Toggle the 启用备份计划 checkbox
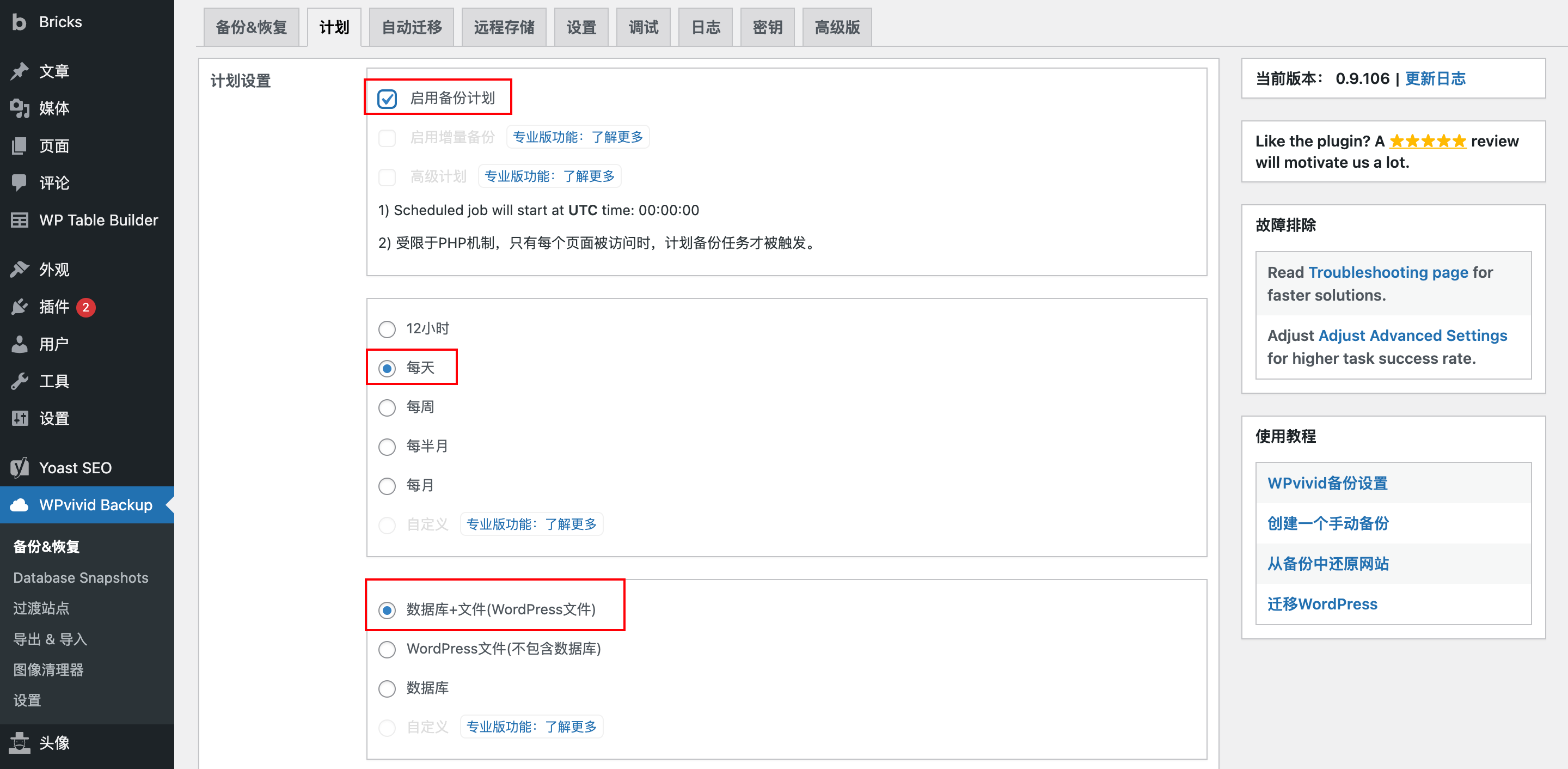 pyautogui.click(x=387, y=98)
